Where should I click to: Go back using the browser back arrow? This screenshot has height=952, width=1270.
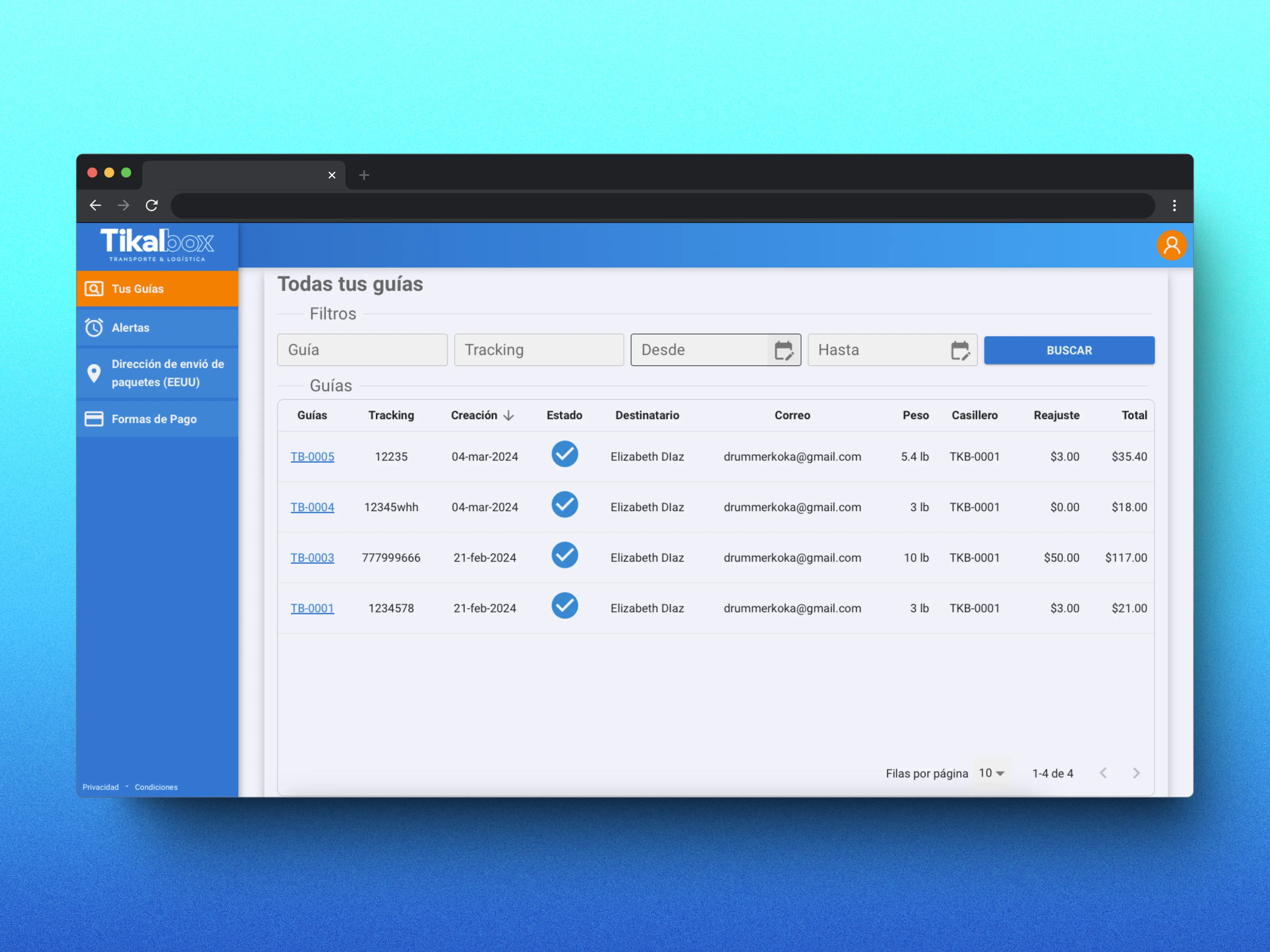click(95, 205)
